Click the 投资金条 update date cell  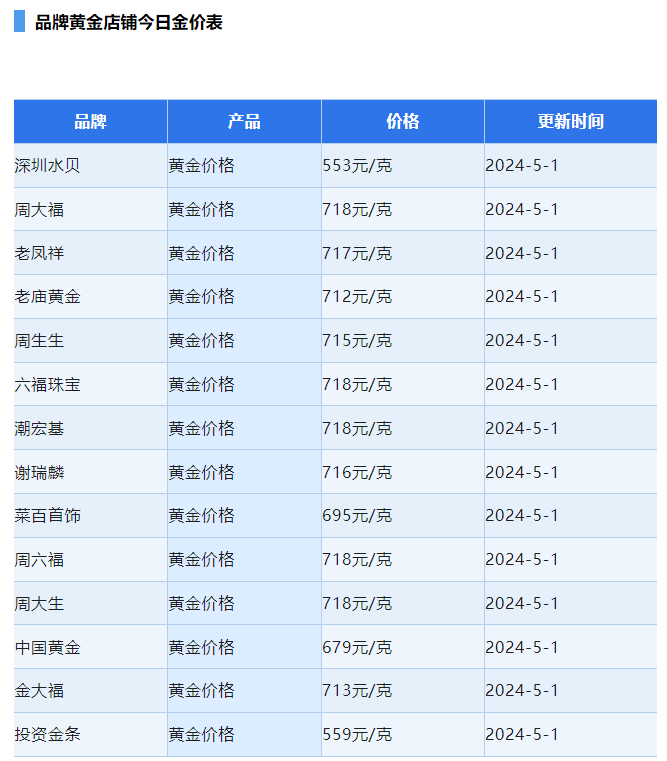[x=521, y=735]
